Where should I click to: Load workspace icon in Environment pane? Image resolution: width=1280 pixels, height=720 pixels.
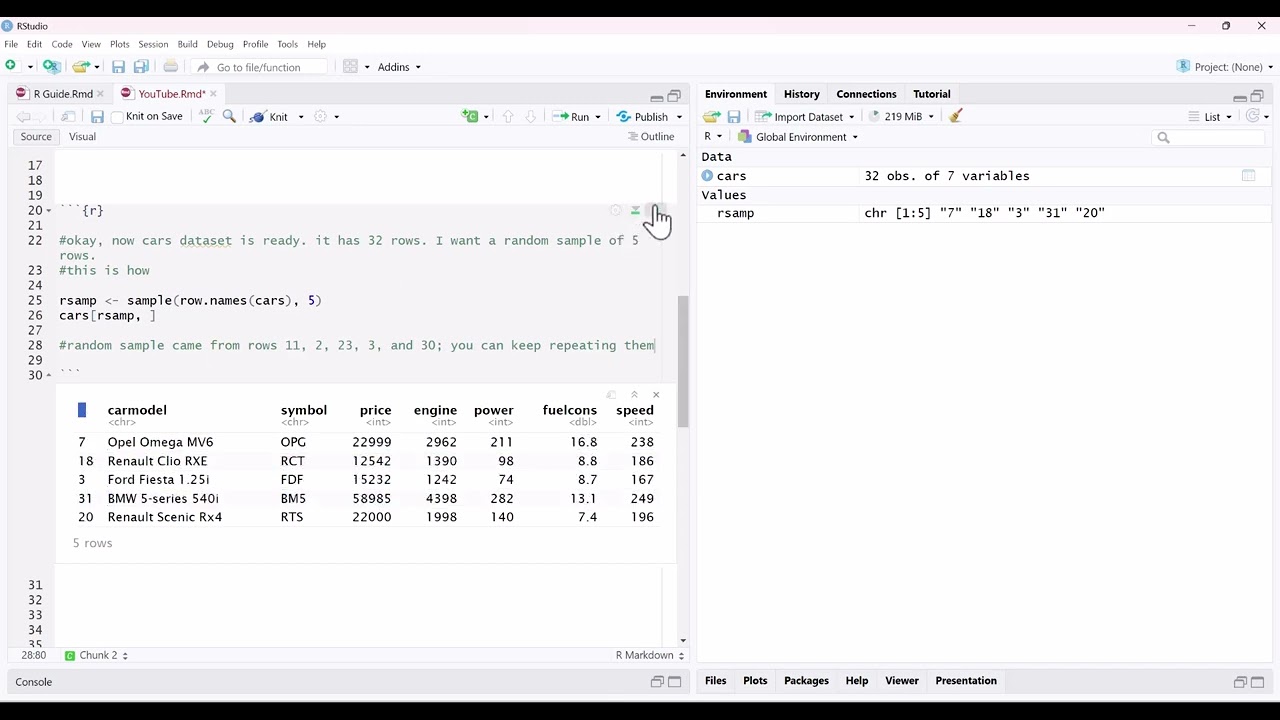(711, 117)
